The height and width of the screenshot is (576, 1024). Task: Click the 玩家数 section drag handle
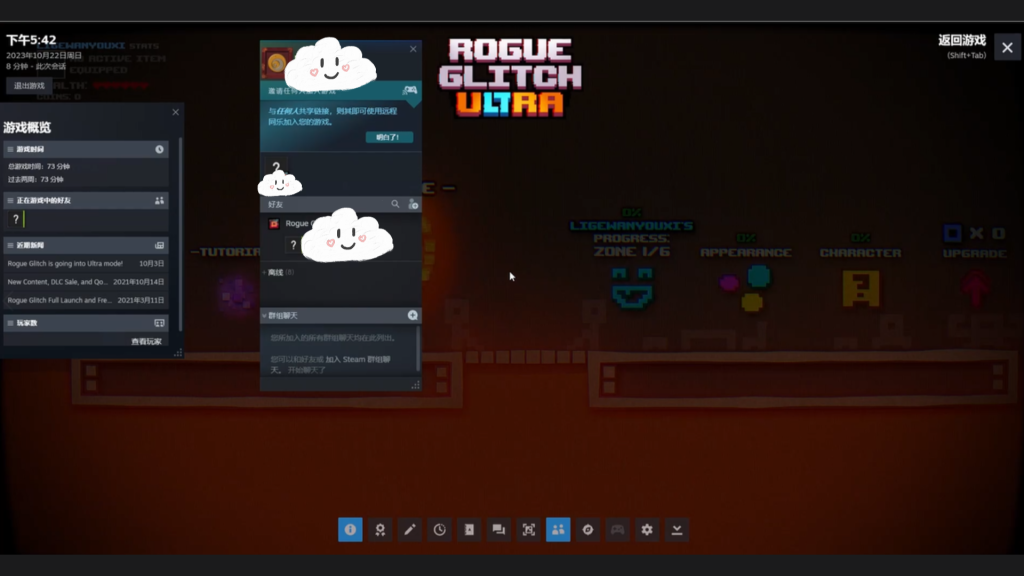10,323
